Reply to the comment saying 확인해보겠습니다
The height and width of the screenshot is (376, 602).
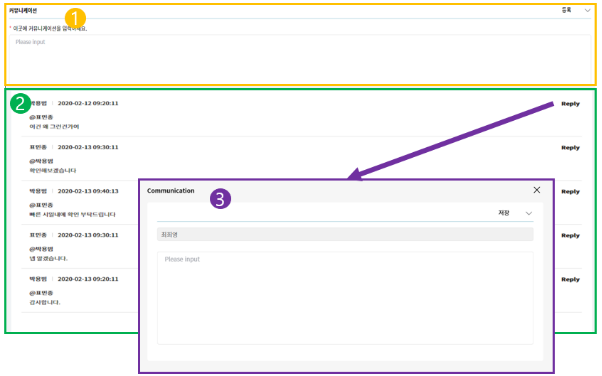click(570, 147)
